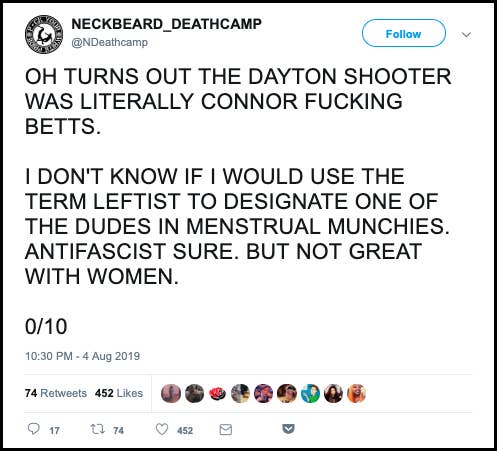Open the green-shirt liker avatar

(310, 393)
